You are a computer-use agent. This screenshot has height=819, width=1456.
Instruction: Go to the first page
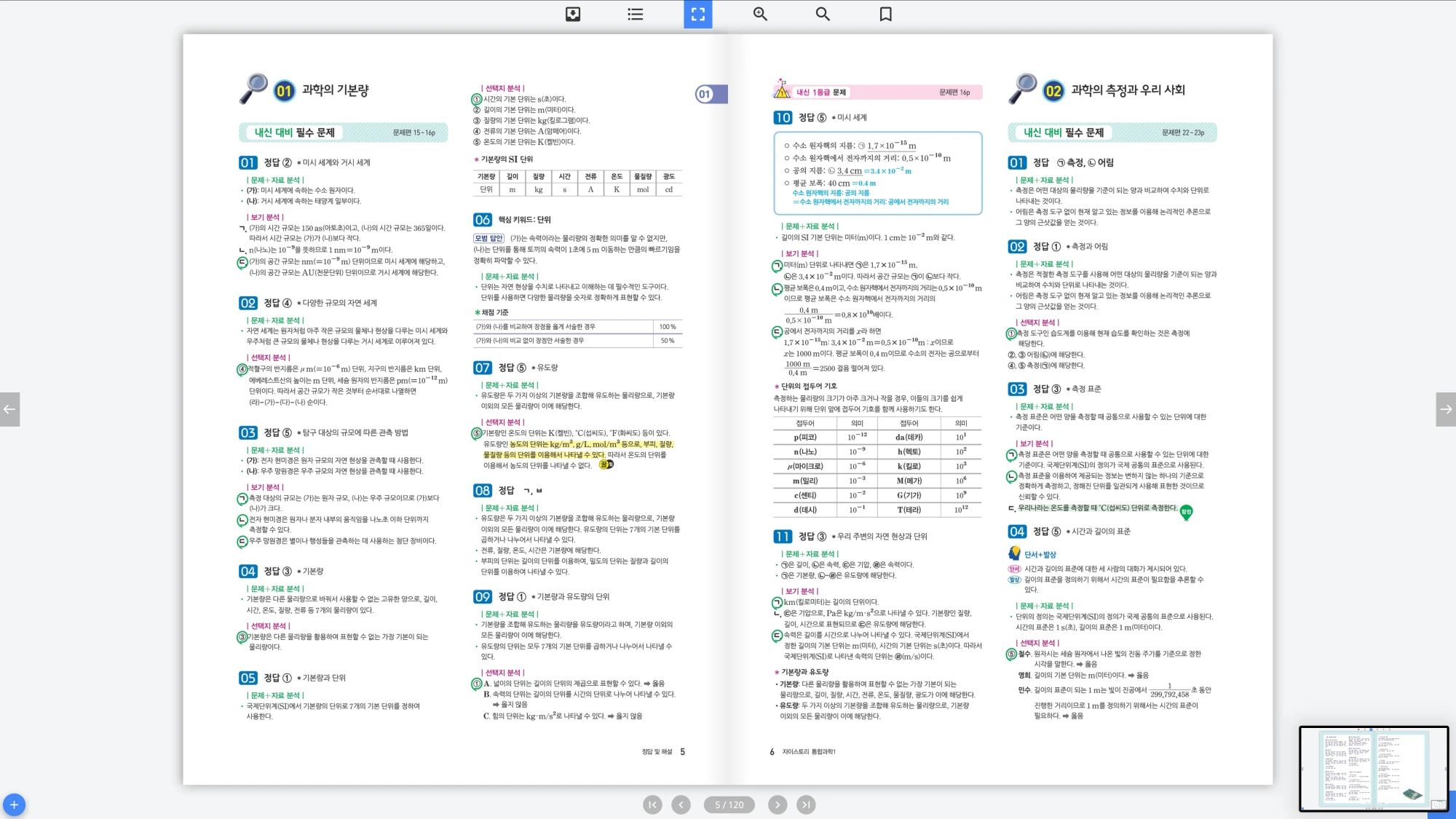[x=652, y=804]
